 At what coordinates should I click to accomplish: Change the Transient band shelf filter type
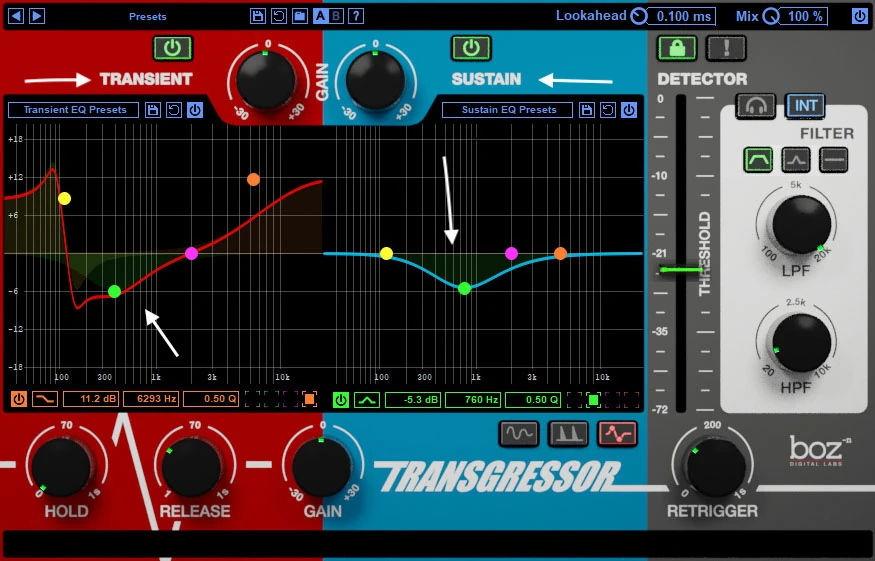click(x=45, y=399)
